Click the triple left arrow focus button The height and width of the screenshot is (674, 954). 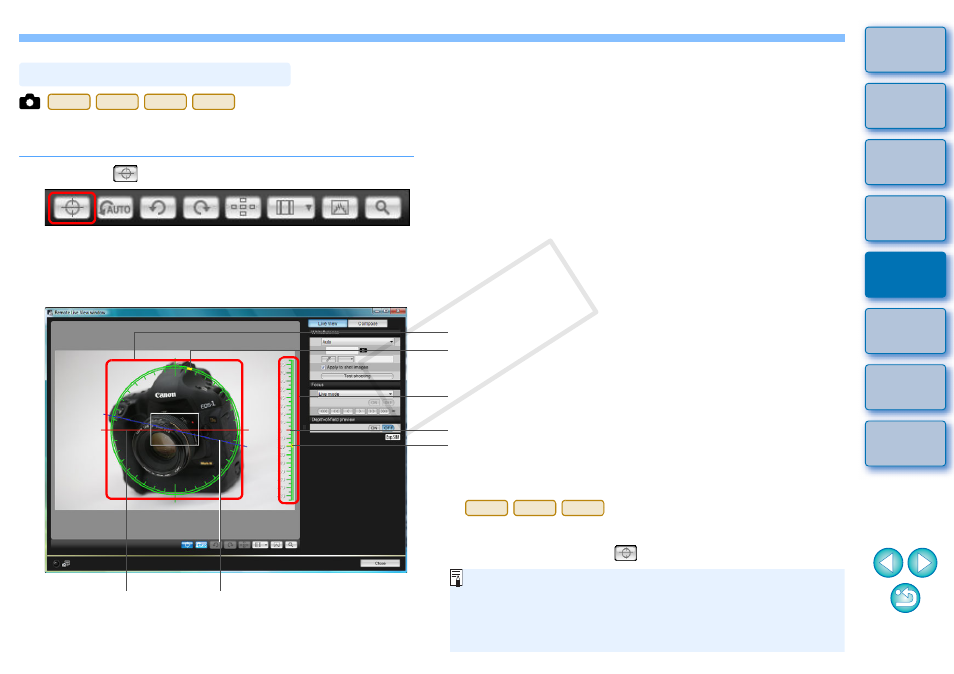click(324, 411)
